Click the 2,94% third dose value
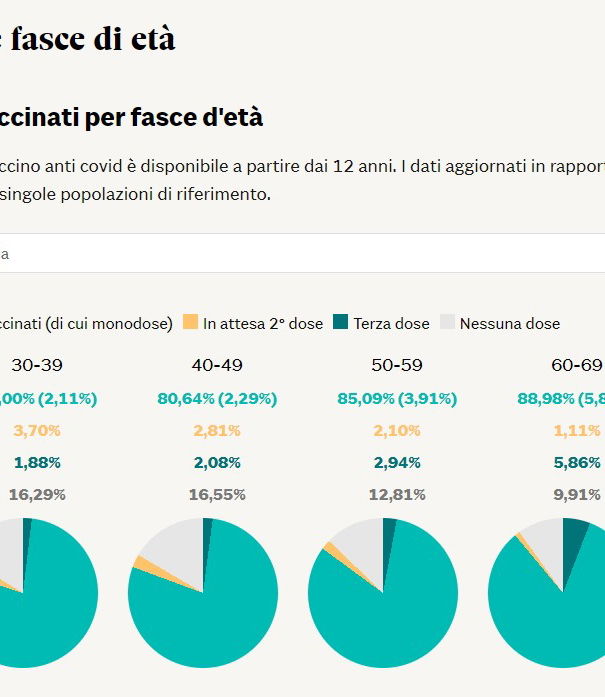The width and height of the screenshot is (605, 697). 397,463
